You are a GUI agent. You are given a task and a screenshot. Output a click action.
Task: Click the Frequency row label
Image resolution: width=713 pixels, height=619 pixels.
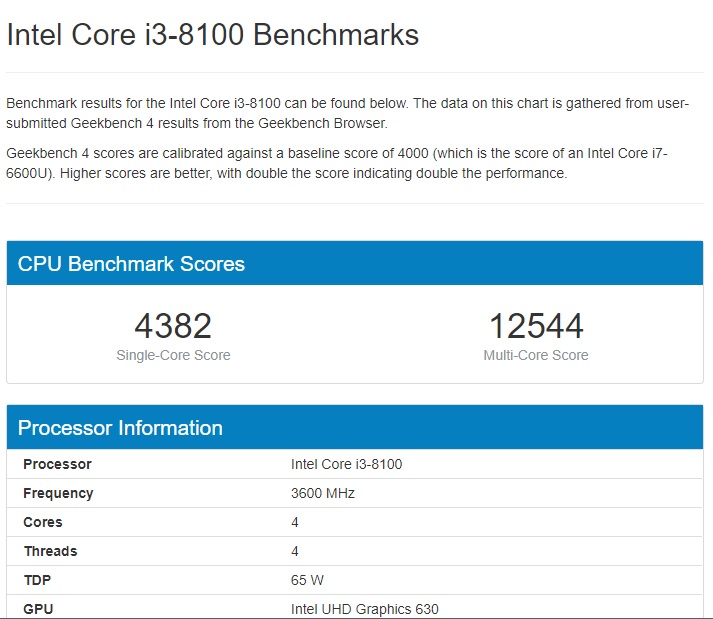pos(58,493)
